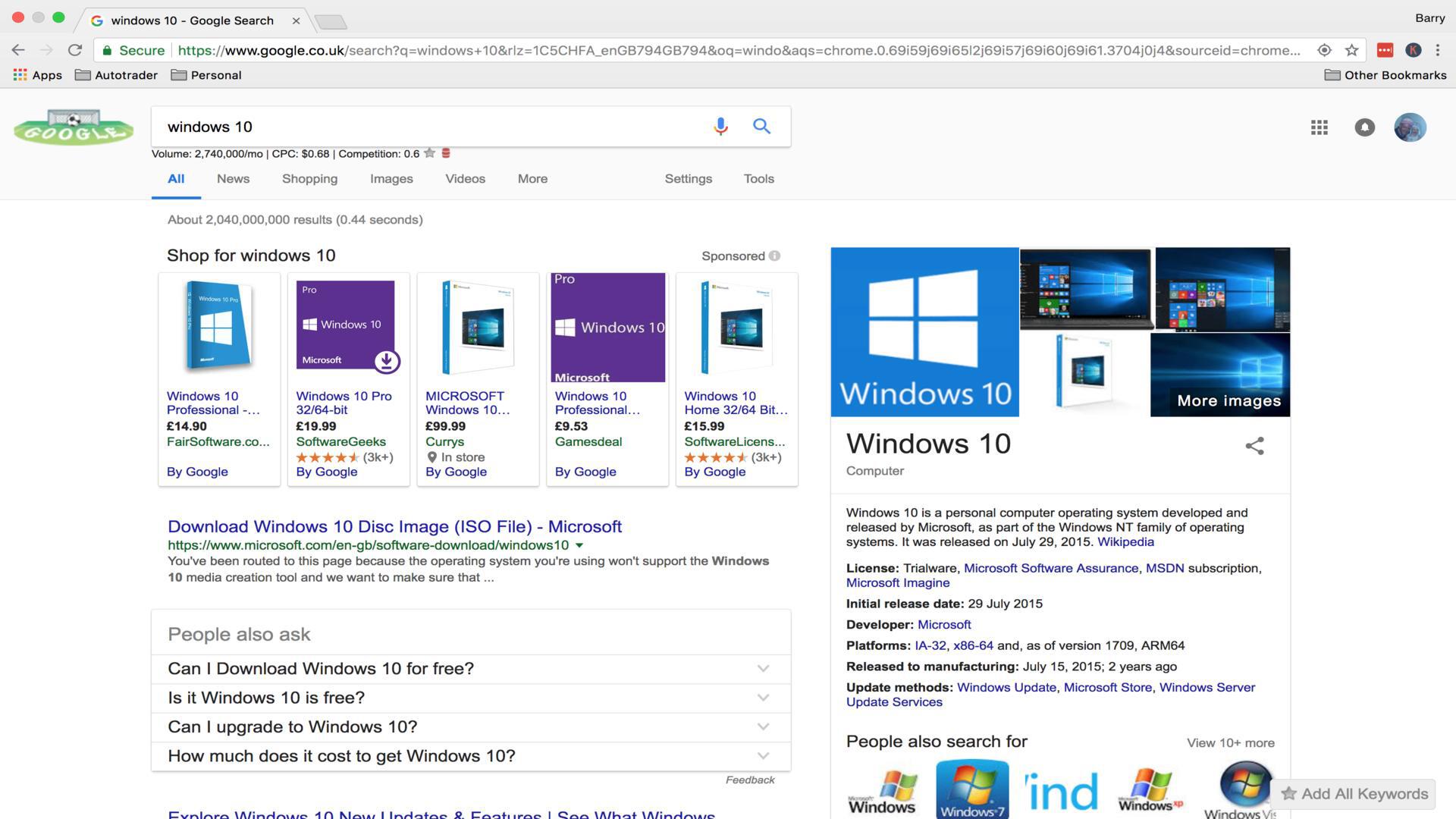Switch to the Videos results tab
The width and height of the screenshot is (1456, 819).
tap(465, 179)
